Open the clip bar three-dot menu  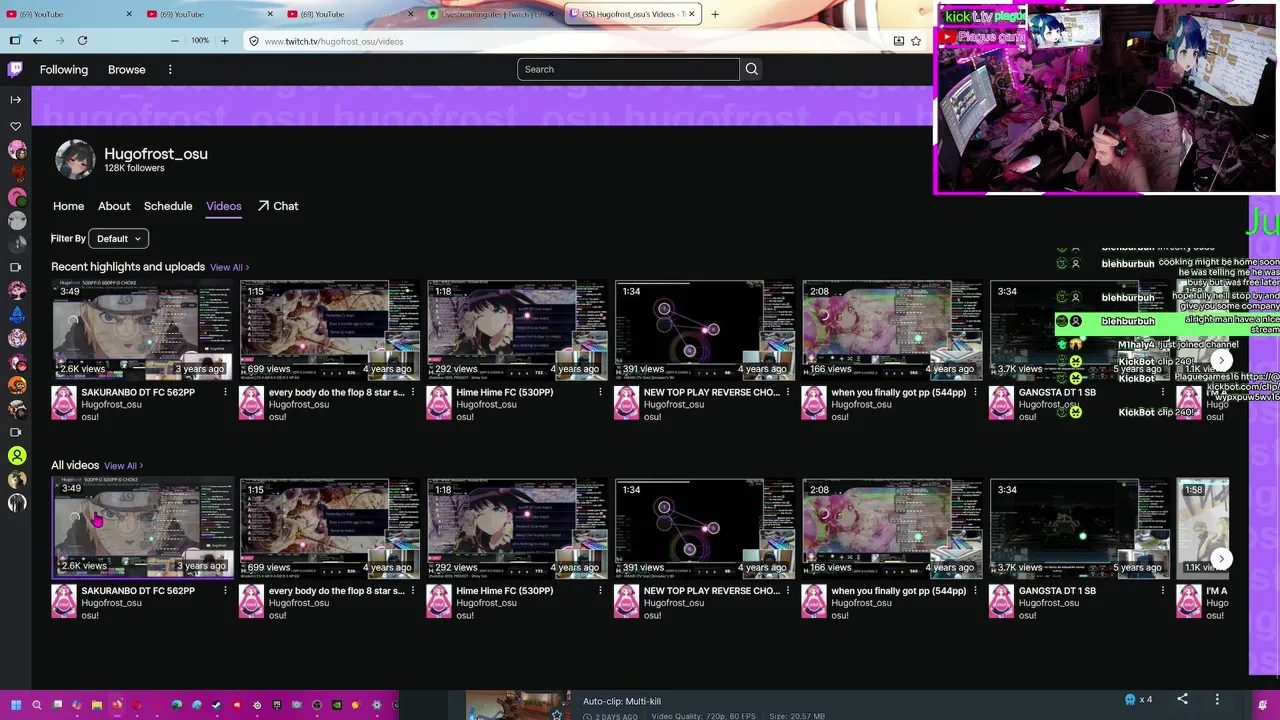pos(1217,699)
